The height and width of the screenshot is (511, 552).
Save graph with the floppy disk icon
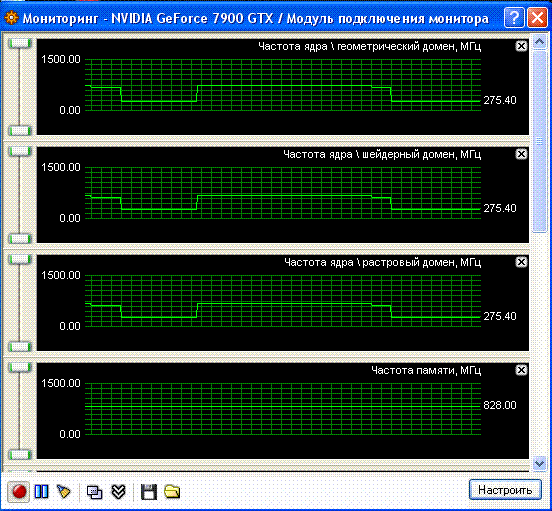point(149,492)
